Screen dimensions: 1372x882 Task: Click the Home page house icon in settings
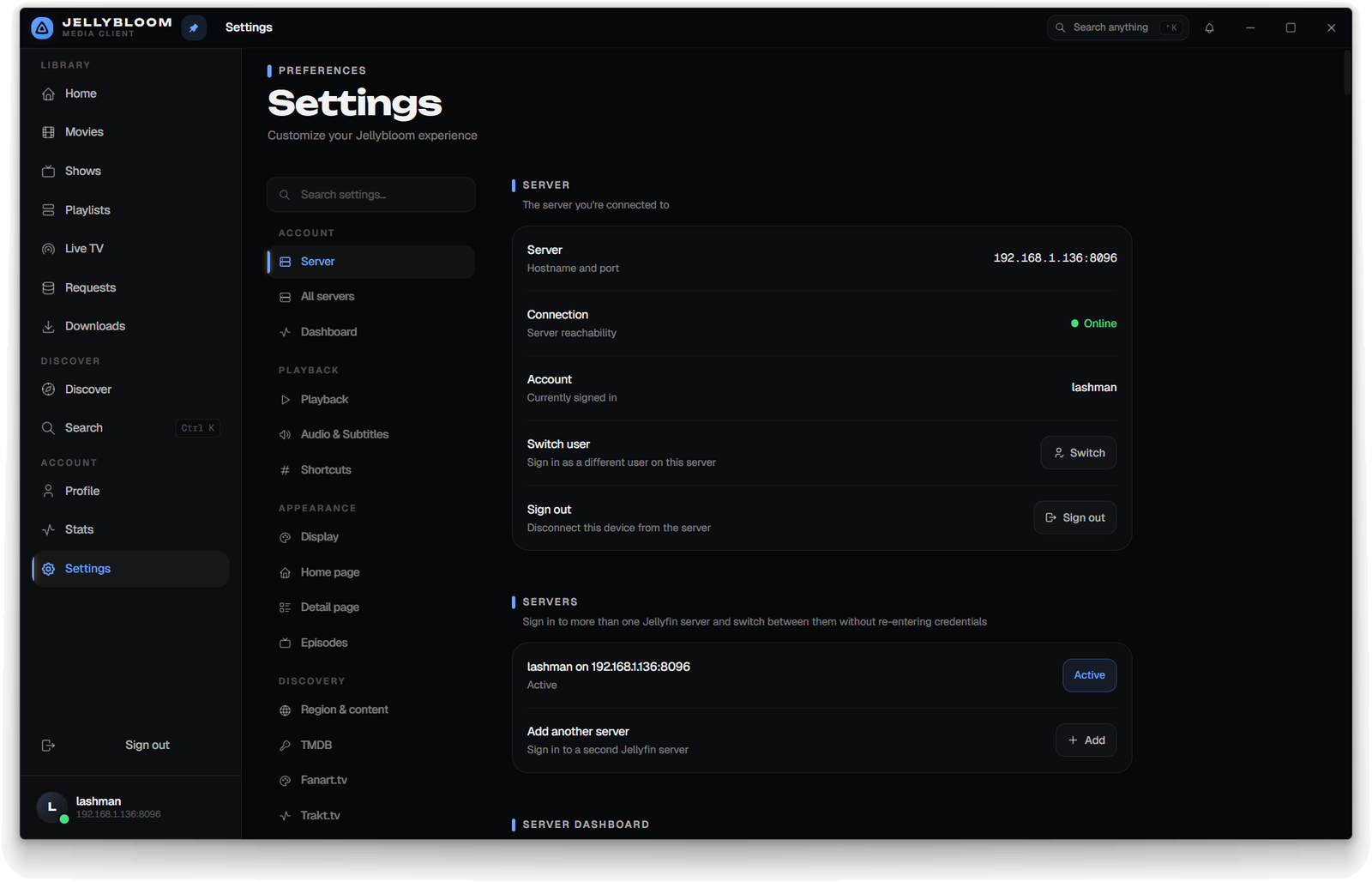click(x=285, y=573)
